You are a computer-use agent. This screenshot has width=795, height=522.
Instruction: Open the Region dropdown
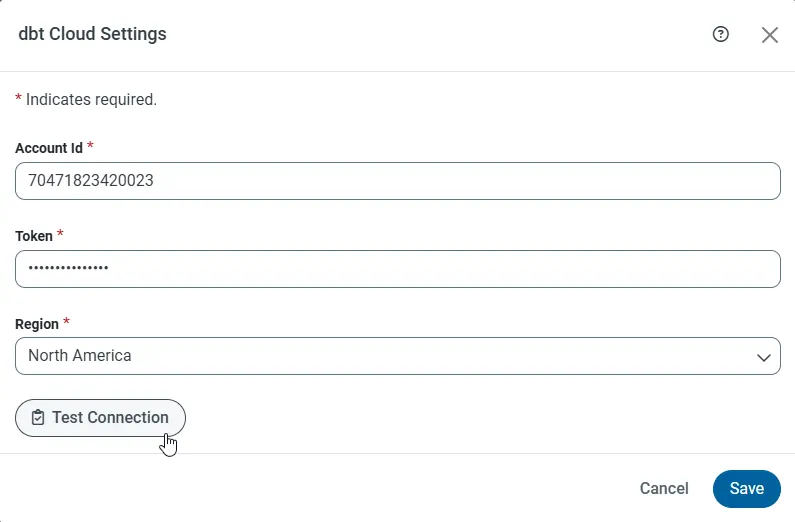coord(397,356)
